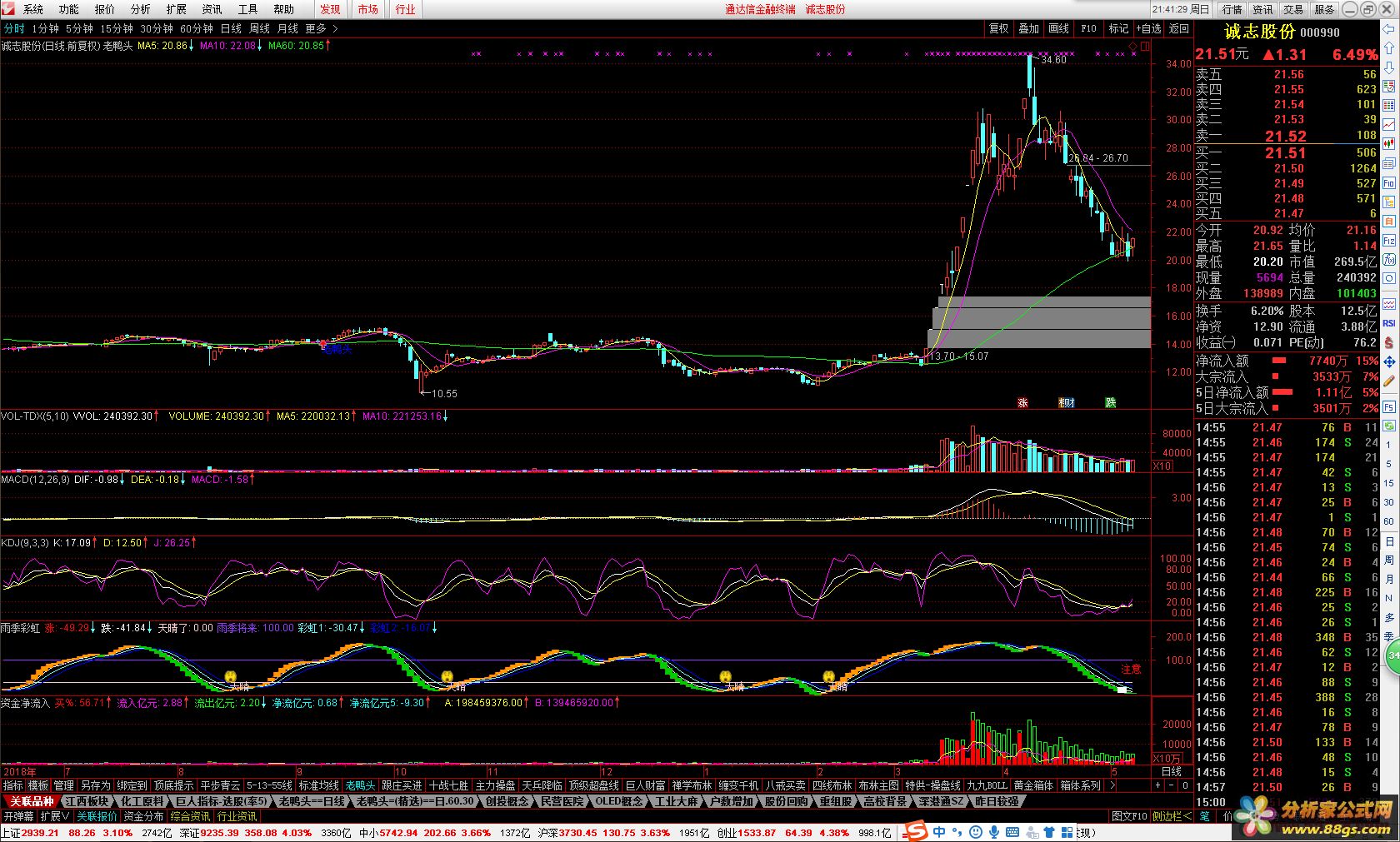The width and height of the screenshot is (1400, 842).
Task: Open the 工具 menu
Action: click(x=248, y=9)
